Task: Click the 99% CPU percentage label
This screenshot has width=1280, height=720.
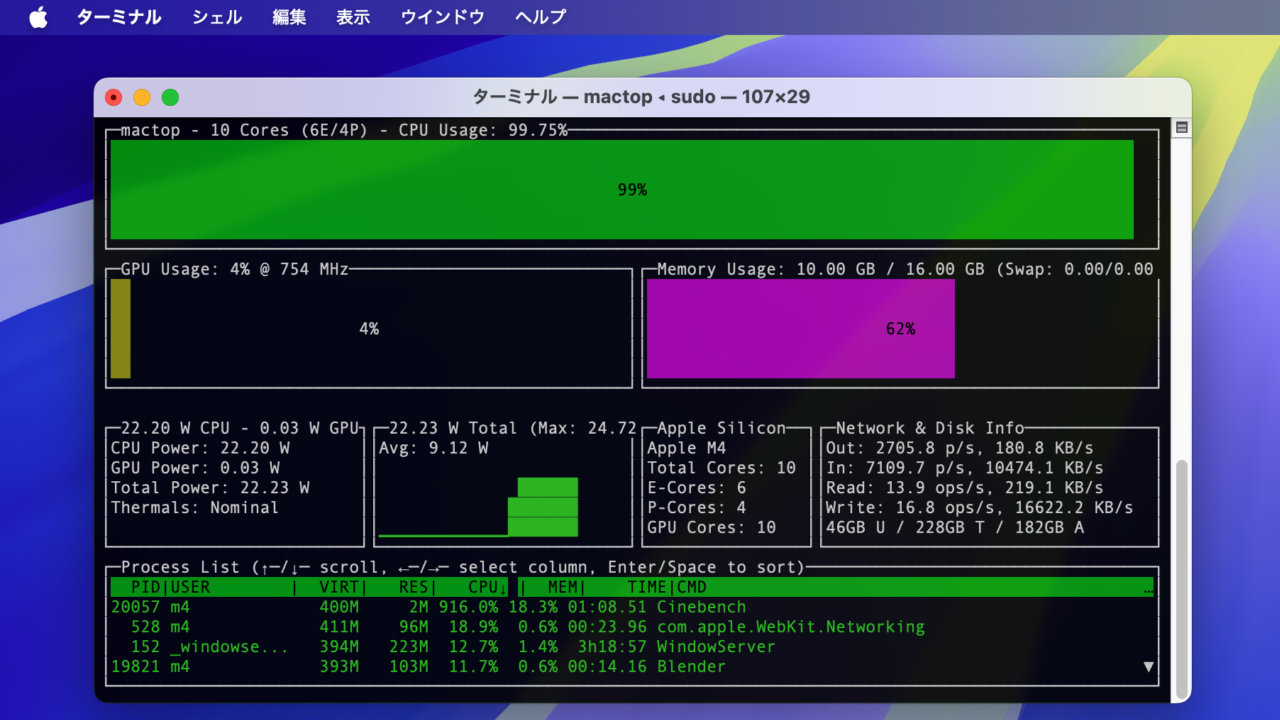Action: point(632,190)
